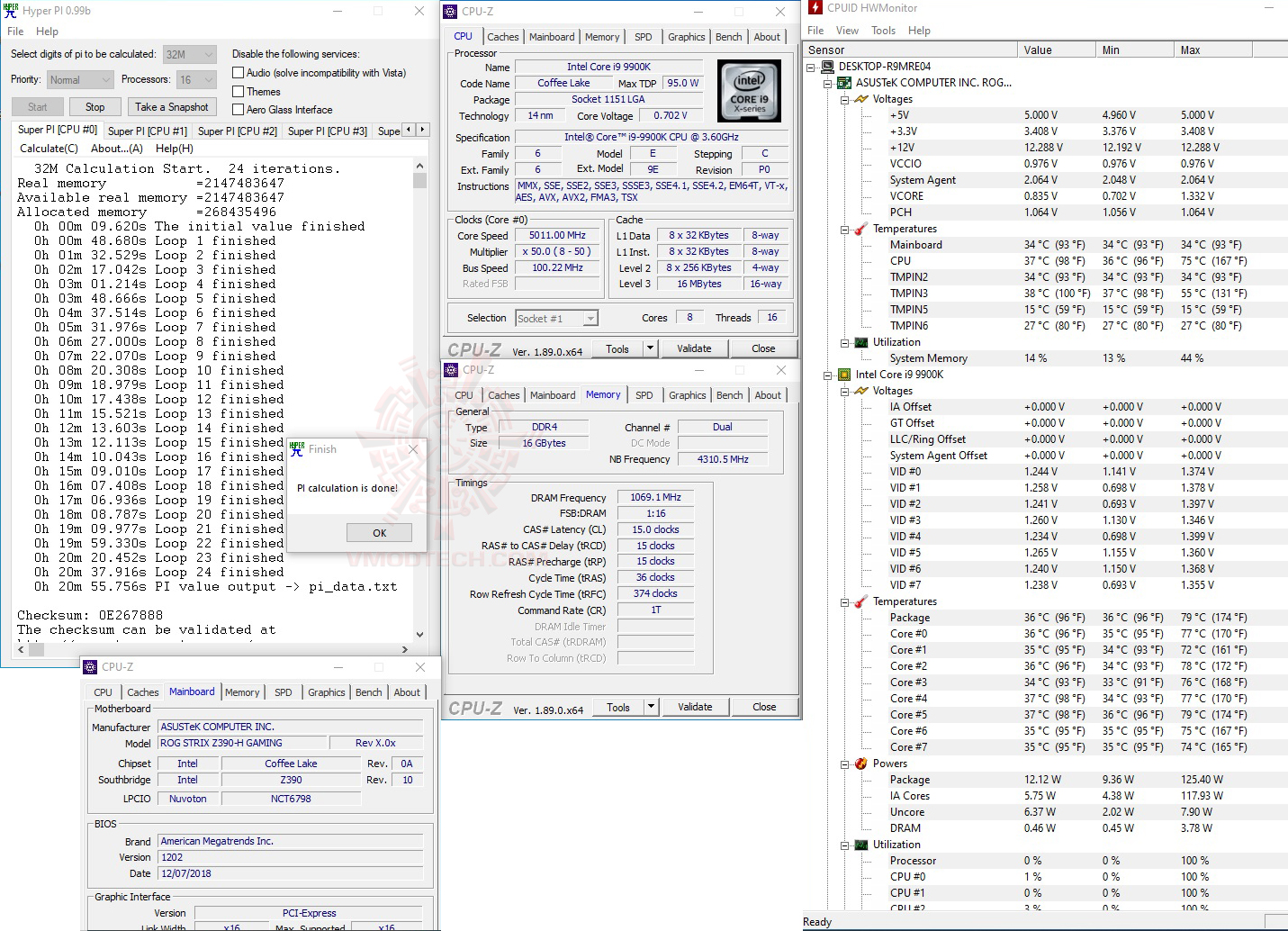Check the Themes service checkbox
Screen dimensions: 1288x931
point(239,92)
